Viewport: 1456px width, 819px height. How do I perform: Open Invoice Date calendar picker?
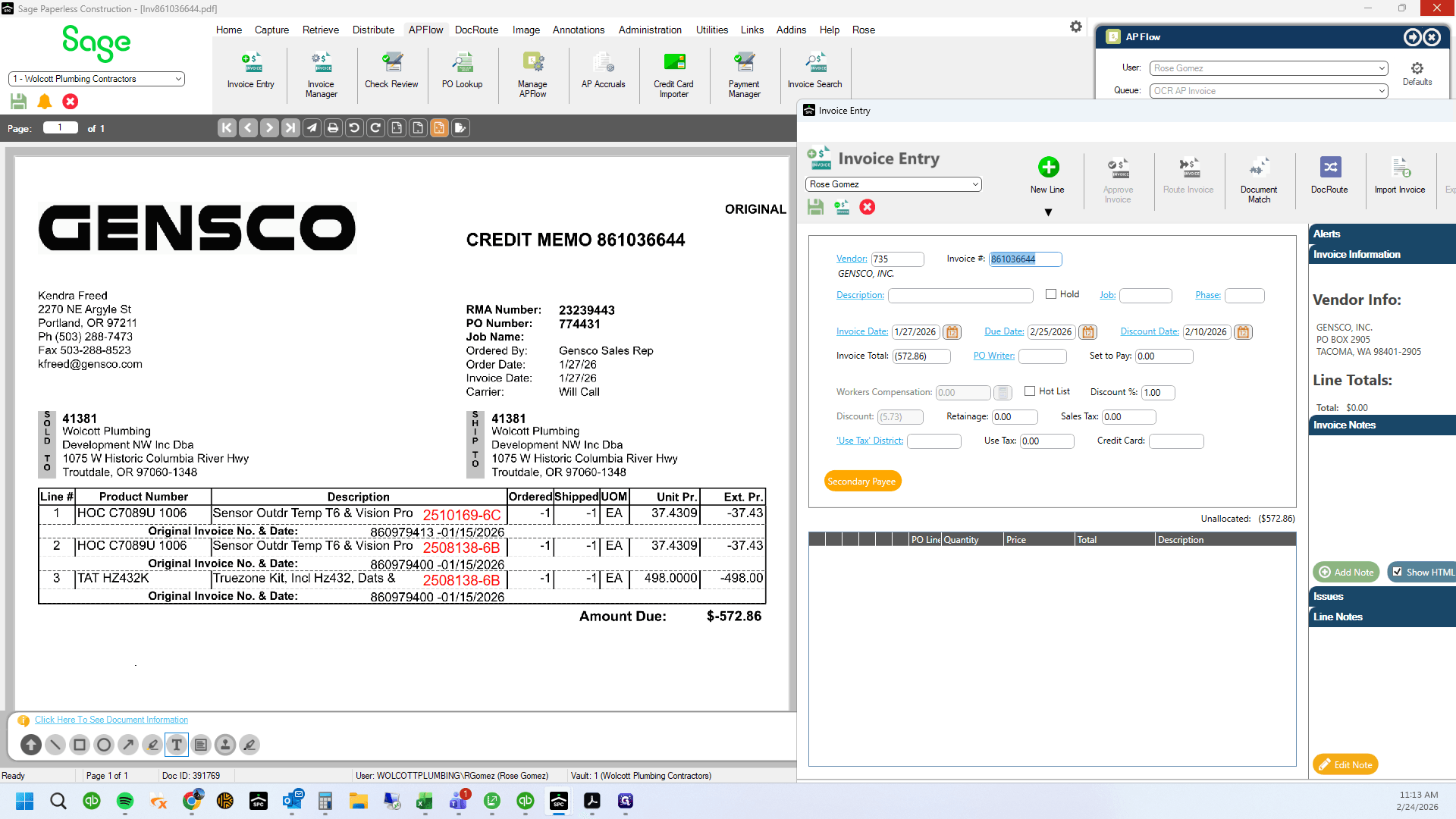[x=952, y=332]
